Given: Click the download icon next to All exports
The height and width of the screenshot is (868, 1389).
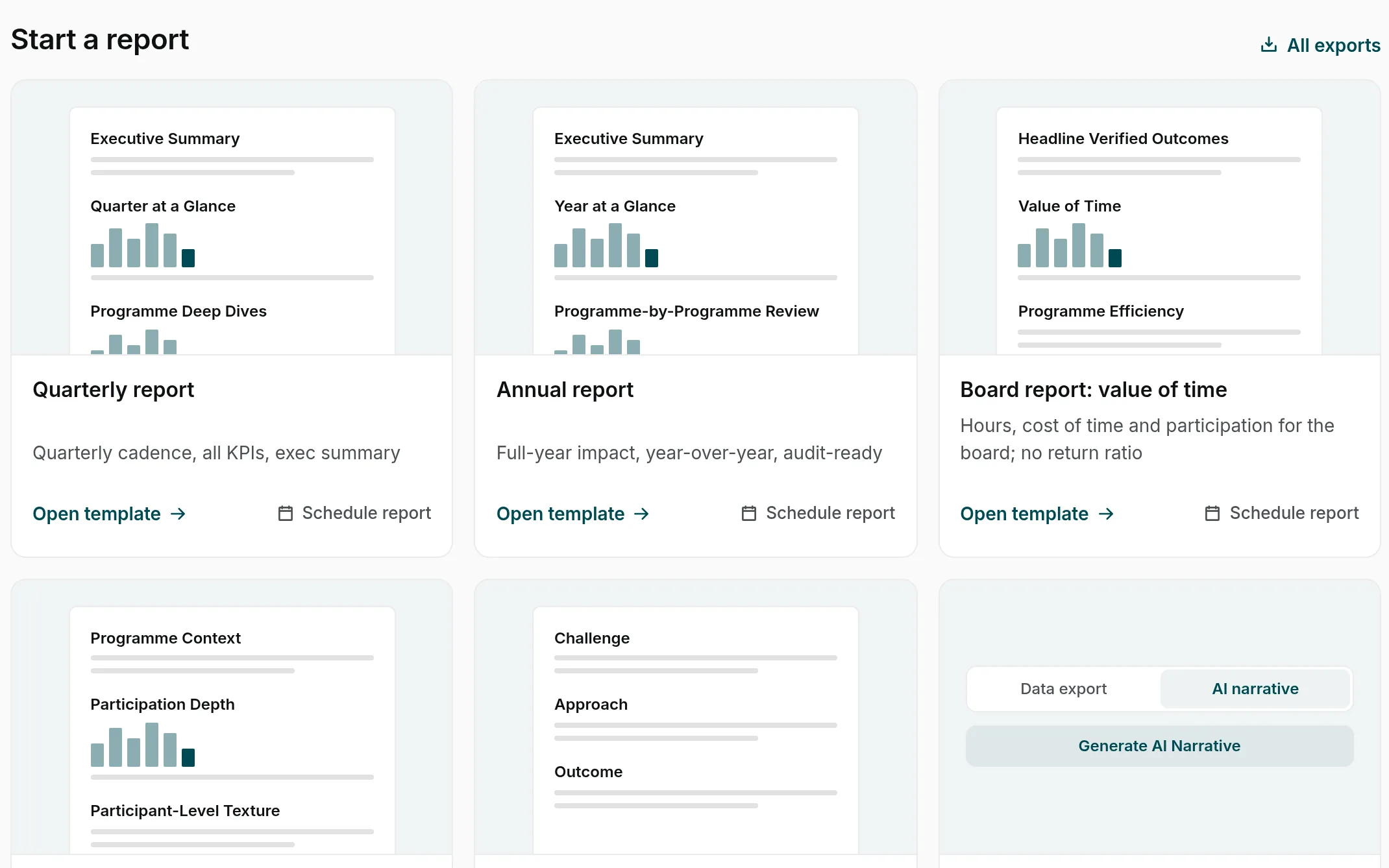Looking at the screenshot, I should (1268, 45).
